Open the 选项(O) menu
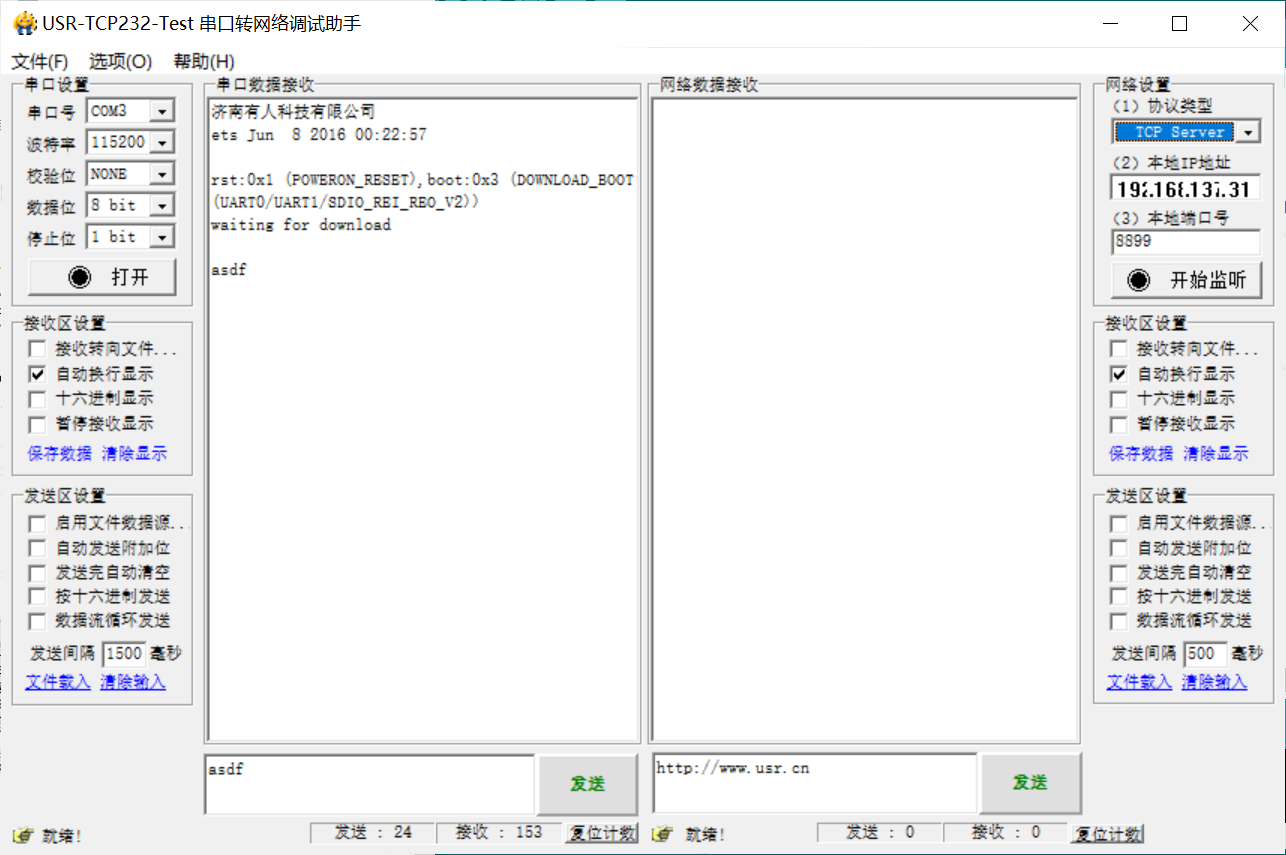 pyautogui.click(x=120, y=61)
